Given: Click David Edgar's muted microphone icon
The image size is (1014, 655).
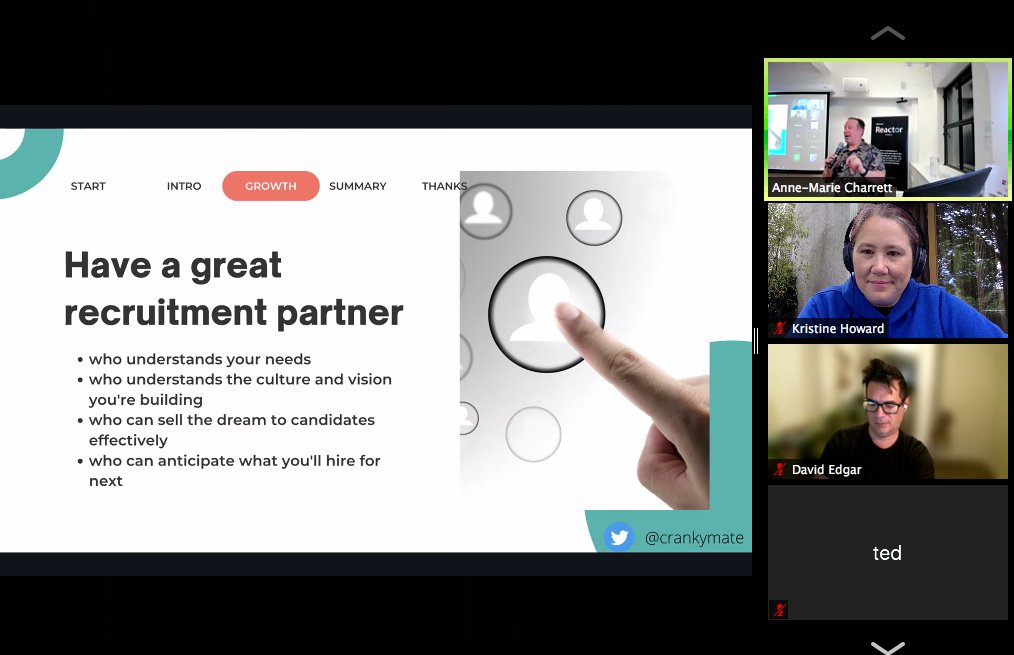Looking at the screenshot, I should click(779, 469).
